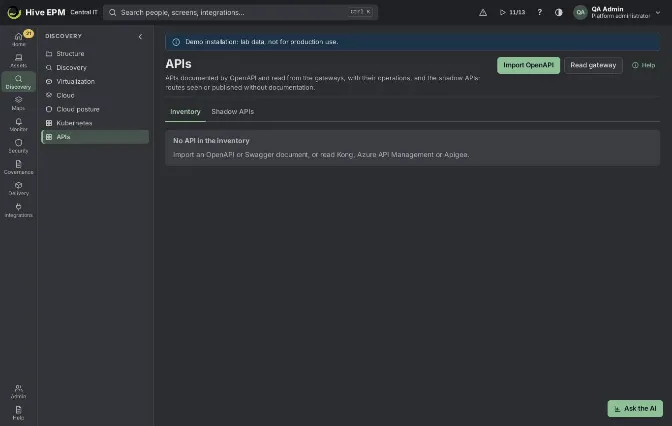This screenshot has height=426, width=672.
Task: Click the Read gateway button
Action: pyautogui.click(x=593, y=65)
